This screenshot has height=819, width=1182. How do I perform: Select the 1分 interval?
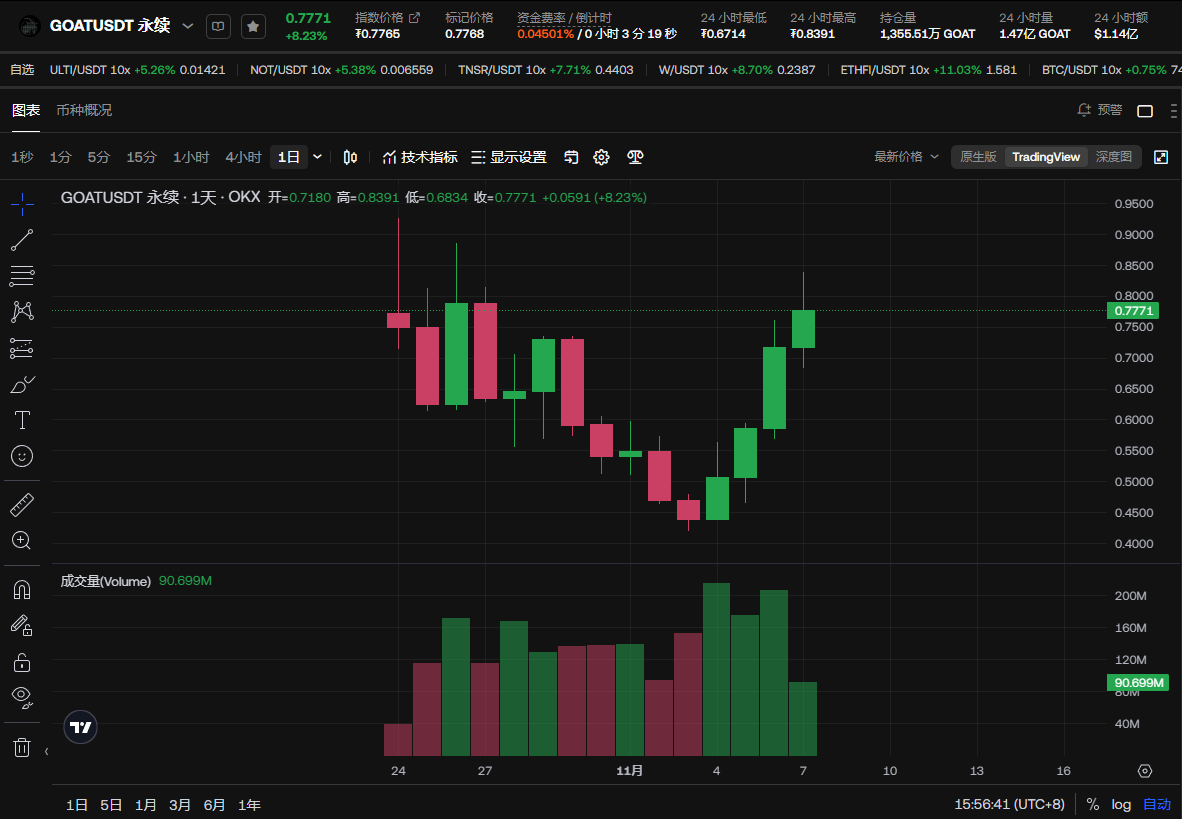pyautogui.click(x=60, y=157)
